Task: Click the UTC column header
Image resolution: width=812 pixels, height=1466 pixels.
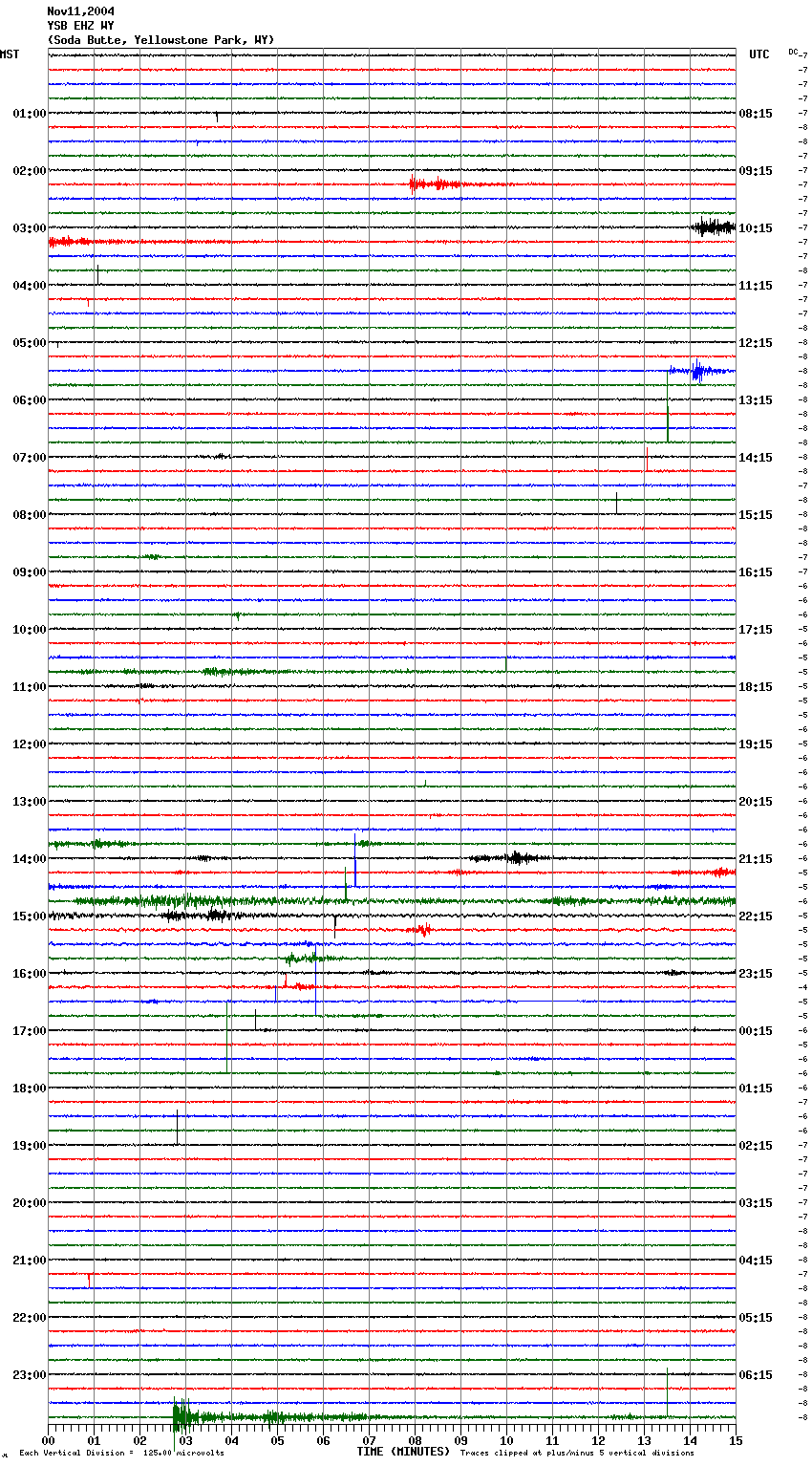Action: click(759, 54)
